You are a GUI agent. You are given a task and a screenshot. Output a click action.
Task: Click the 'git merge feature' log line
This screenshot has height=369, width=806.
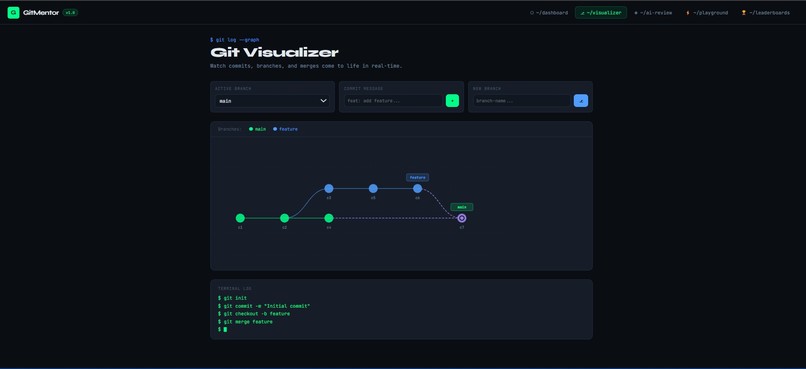[245, 322]
